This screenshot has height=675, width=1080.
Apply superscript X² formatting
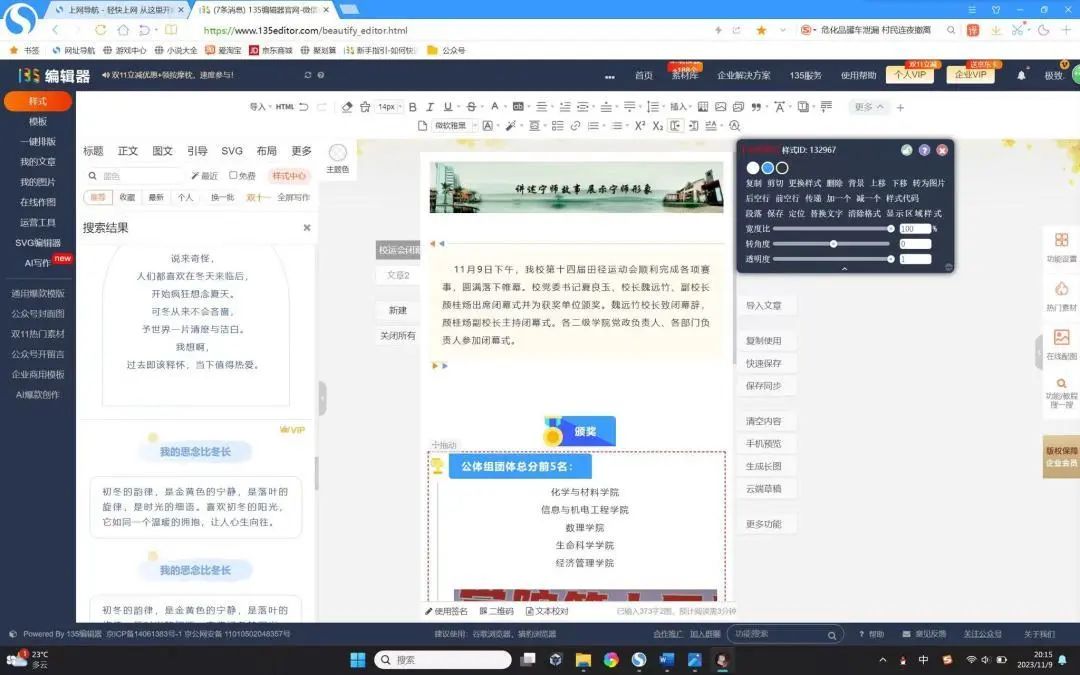pos(640,126)
